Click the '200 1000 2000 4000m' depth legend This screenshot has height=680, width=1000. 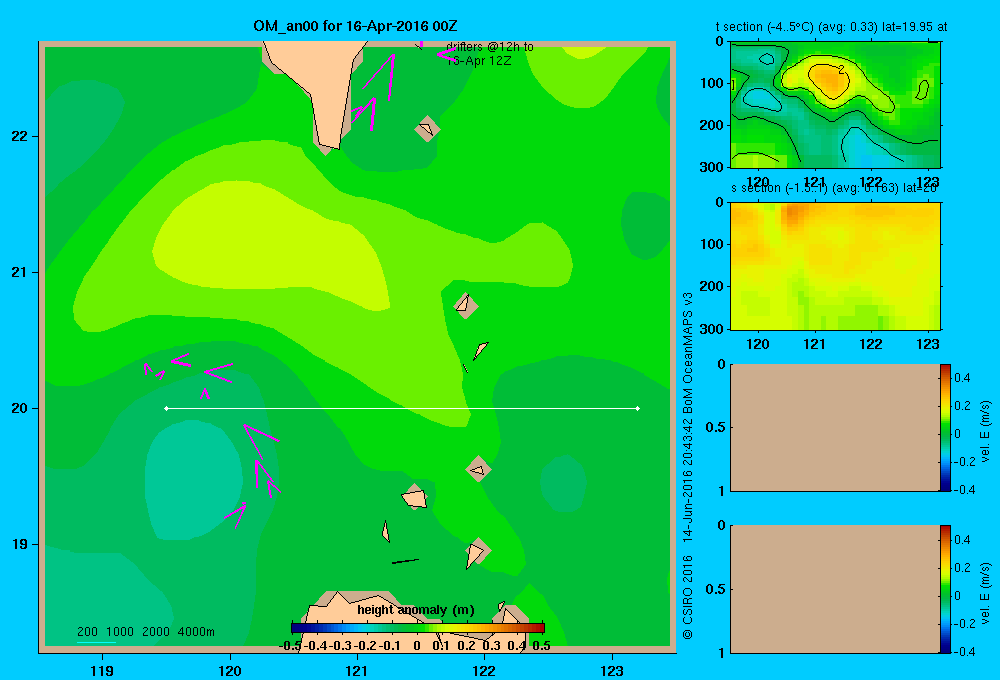tap(145, 632)
